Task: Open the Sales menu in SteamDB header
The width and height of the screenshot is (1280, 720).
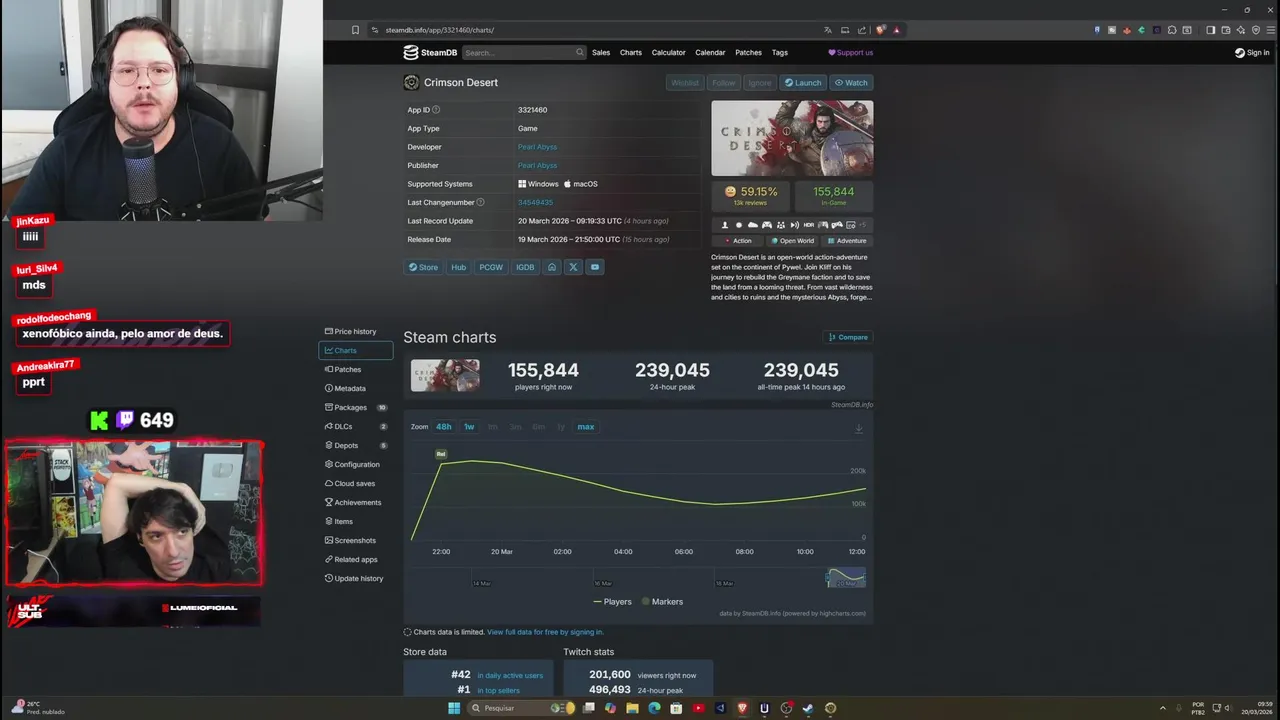Action: 601,53
